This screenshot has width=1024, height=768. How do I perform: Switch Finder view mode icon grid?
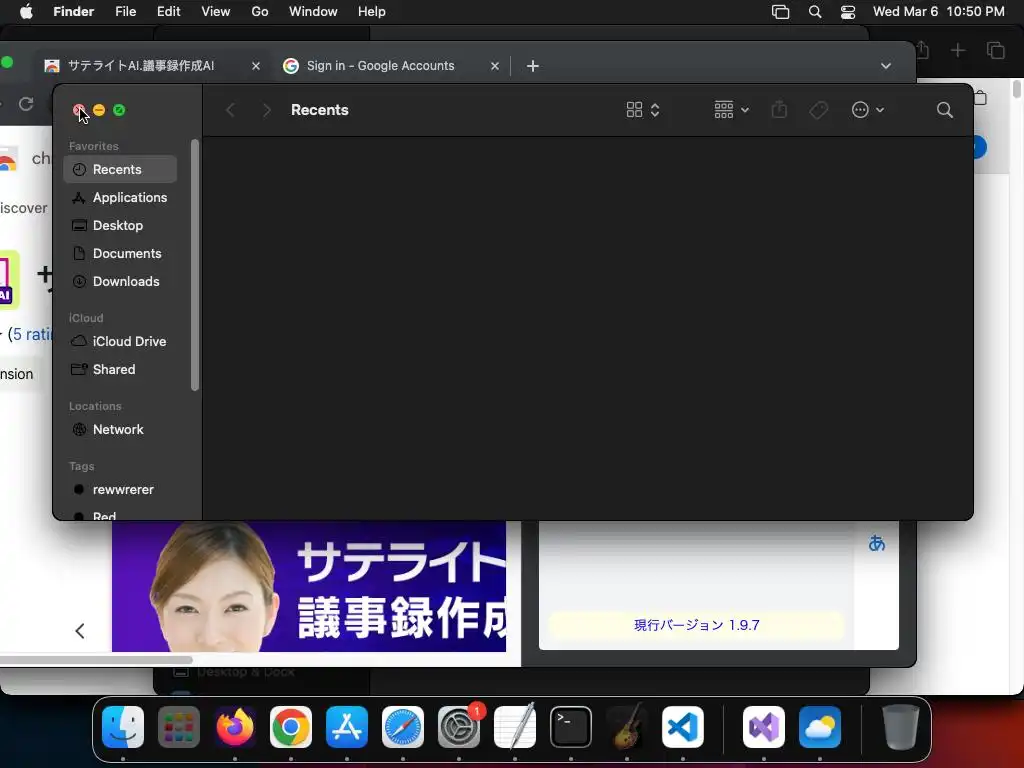click(x=643, y=110)
